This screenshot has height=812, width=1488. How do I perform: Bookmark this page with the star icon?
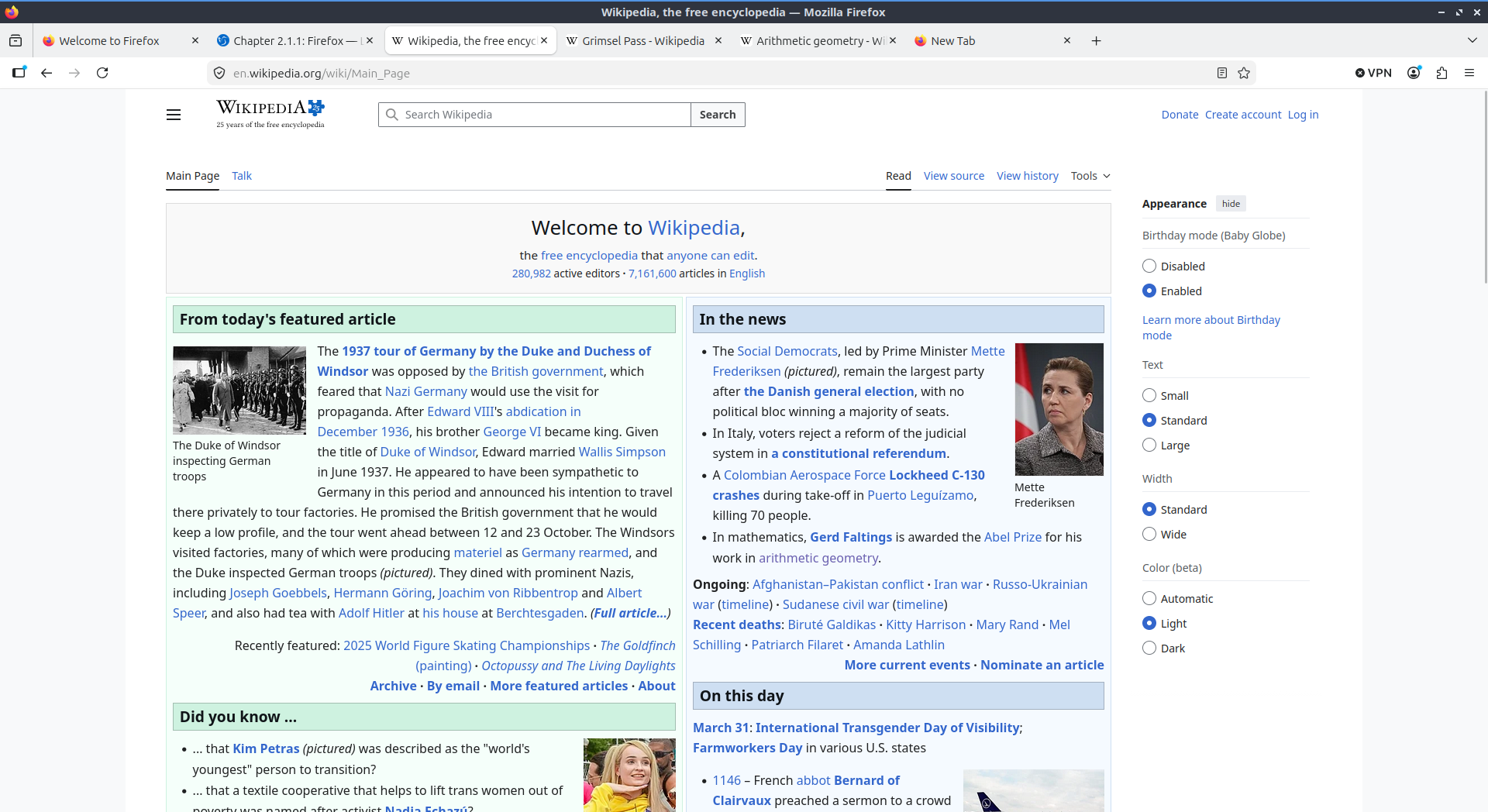coord(1244,73)
